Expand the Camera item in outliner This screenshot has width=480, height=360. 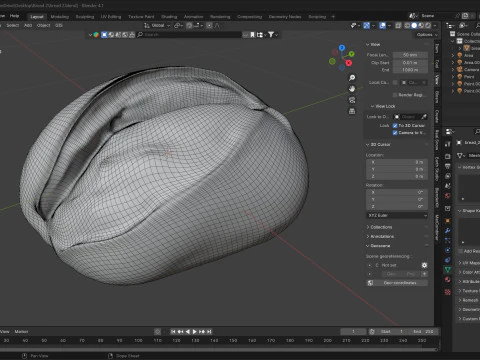tap(453, 69)
